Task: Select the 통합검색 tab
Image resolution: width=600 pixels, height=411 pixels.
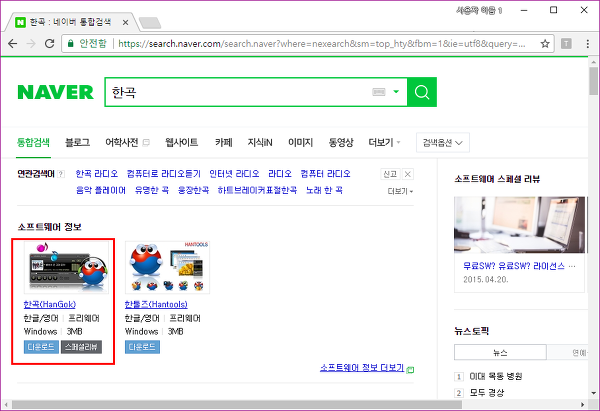Action: click(x=33, y=142)
